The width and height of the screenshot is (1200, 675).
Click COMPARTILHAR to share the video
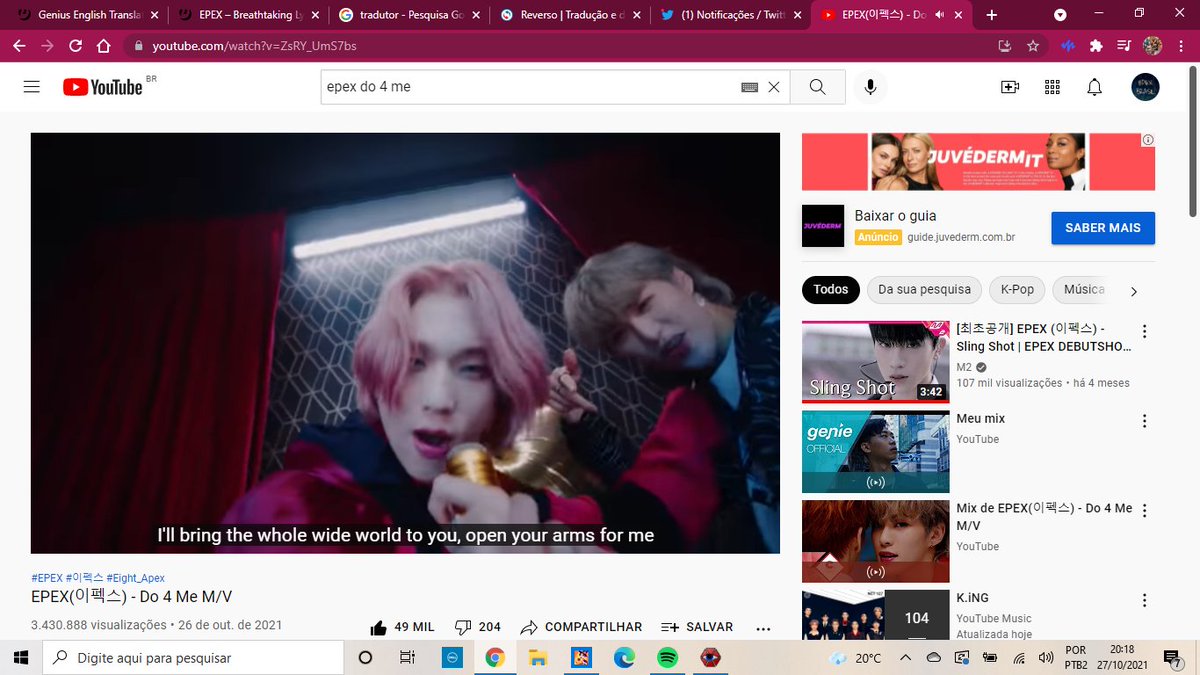(581, 627)
